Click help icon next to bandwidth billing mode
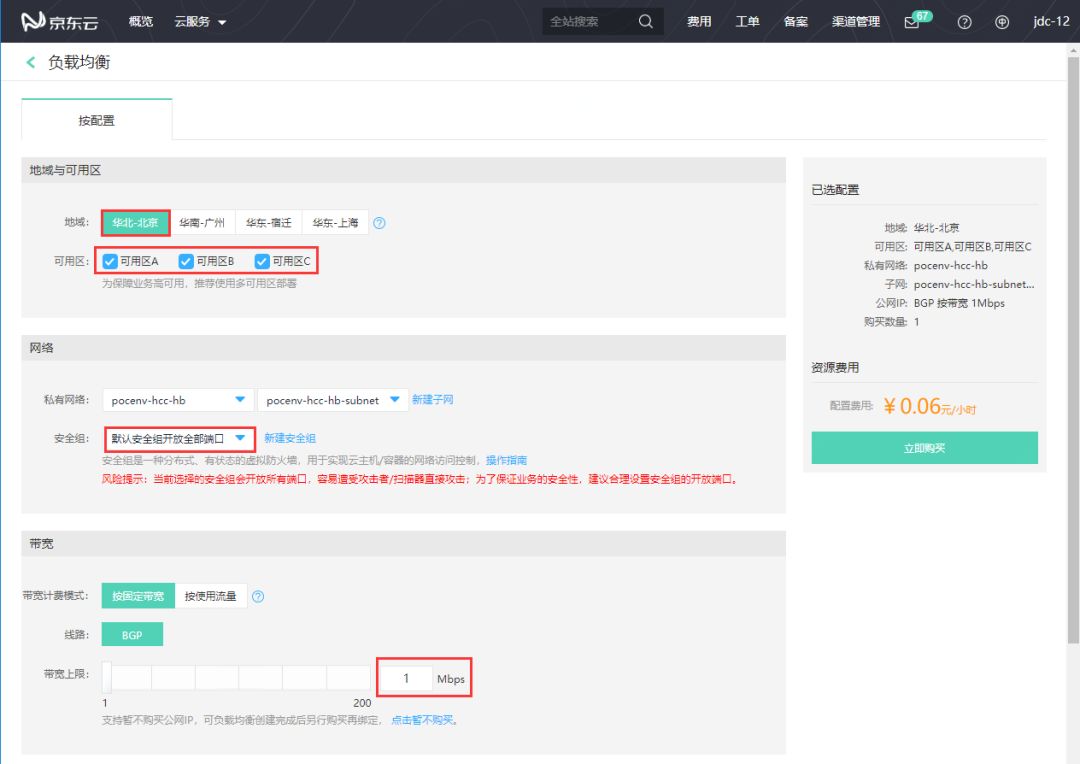The image size is (1080, 764). click(258, 597)
